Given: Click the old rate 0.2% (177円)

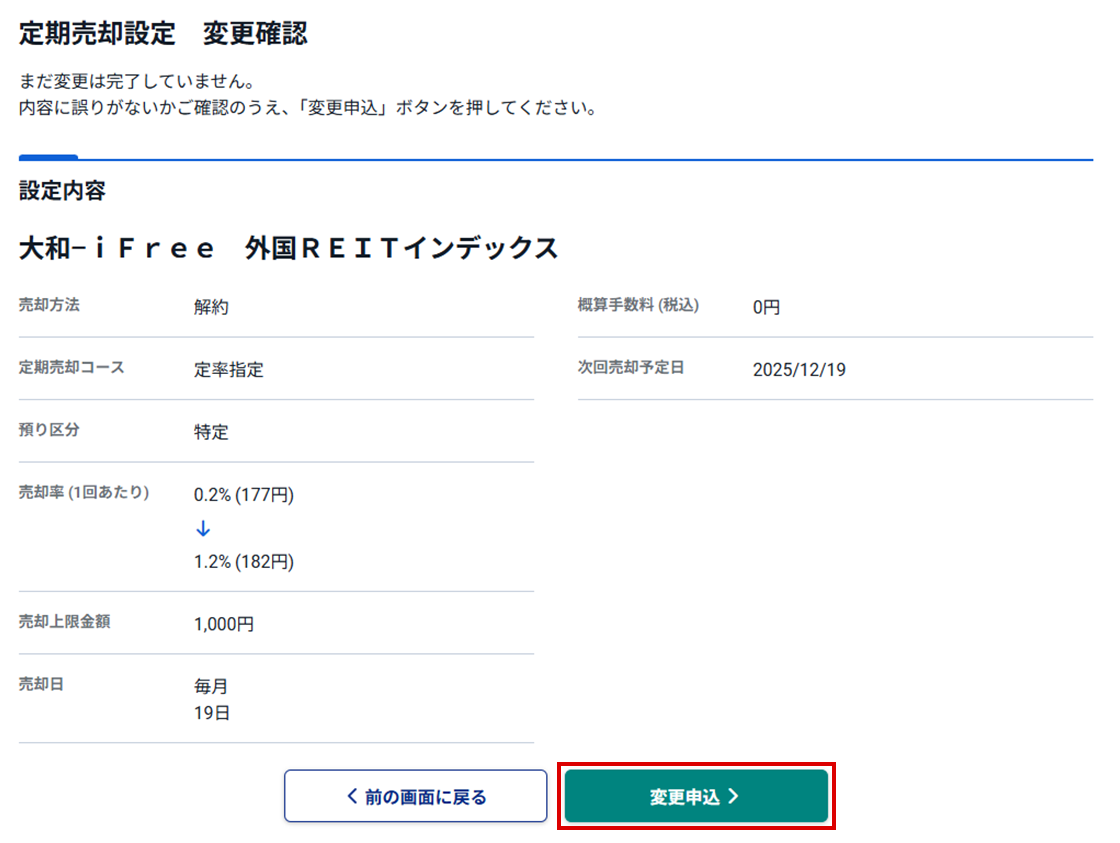Looking at the screenshot, I should tap(244, 495).
